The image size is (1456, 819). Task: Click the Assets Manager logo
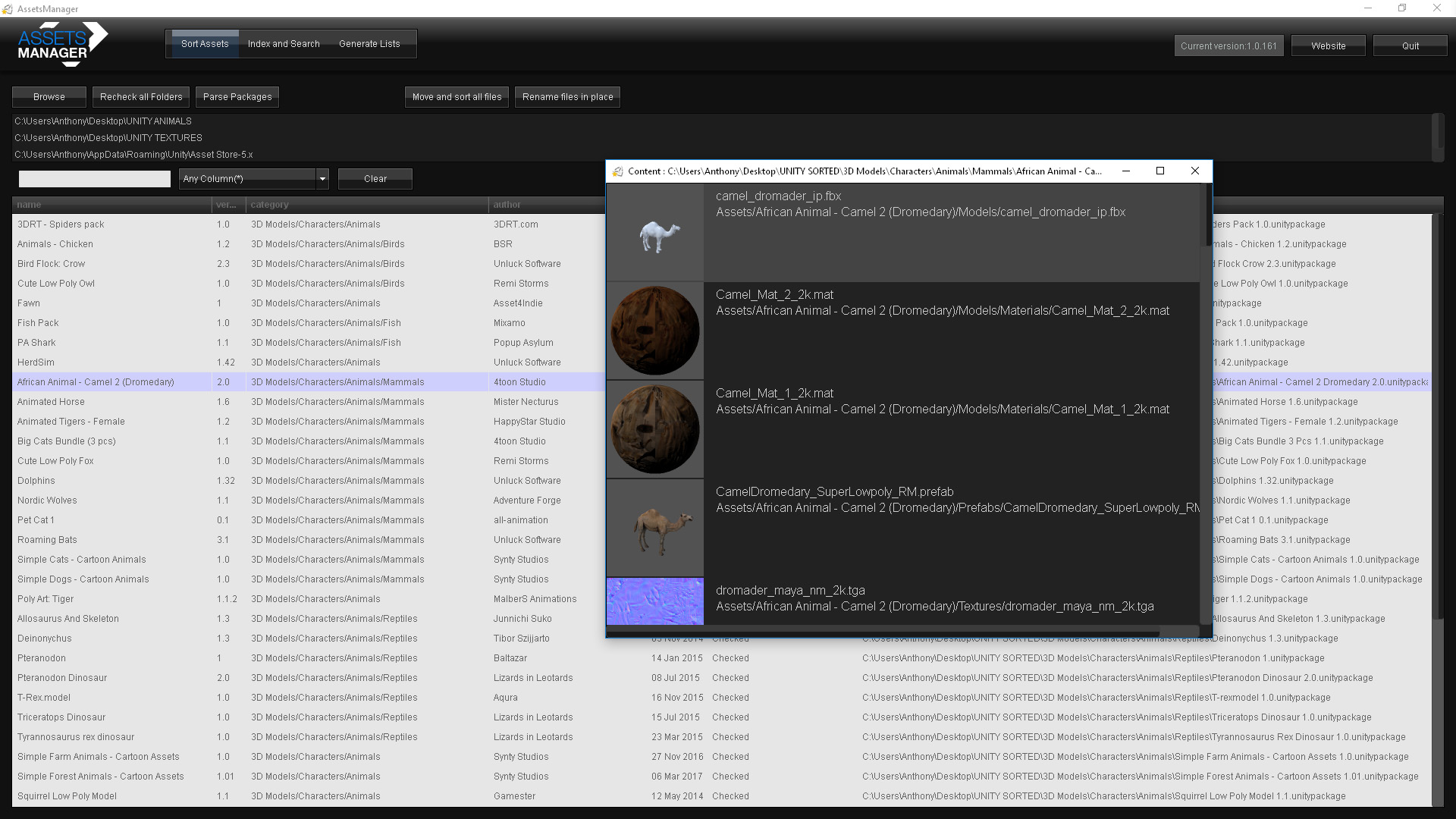pyautogui.click(x=61, y=44)
